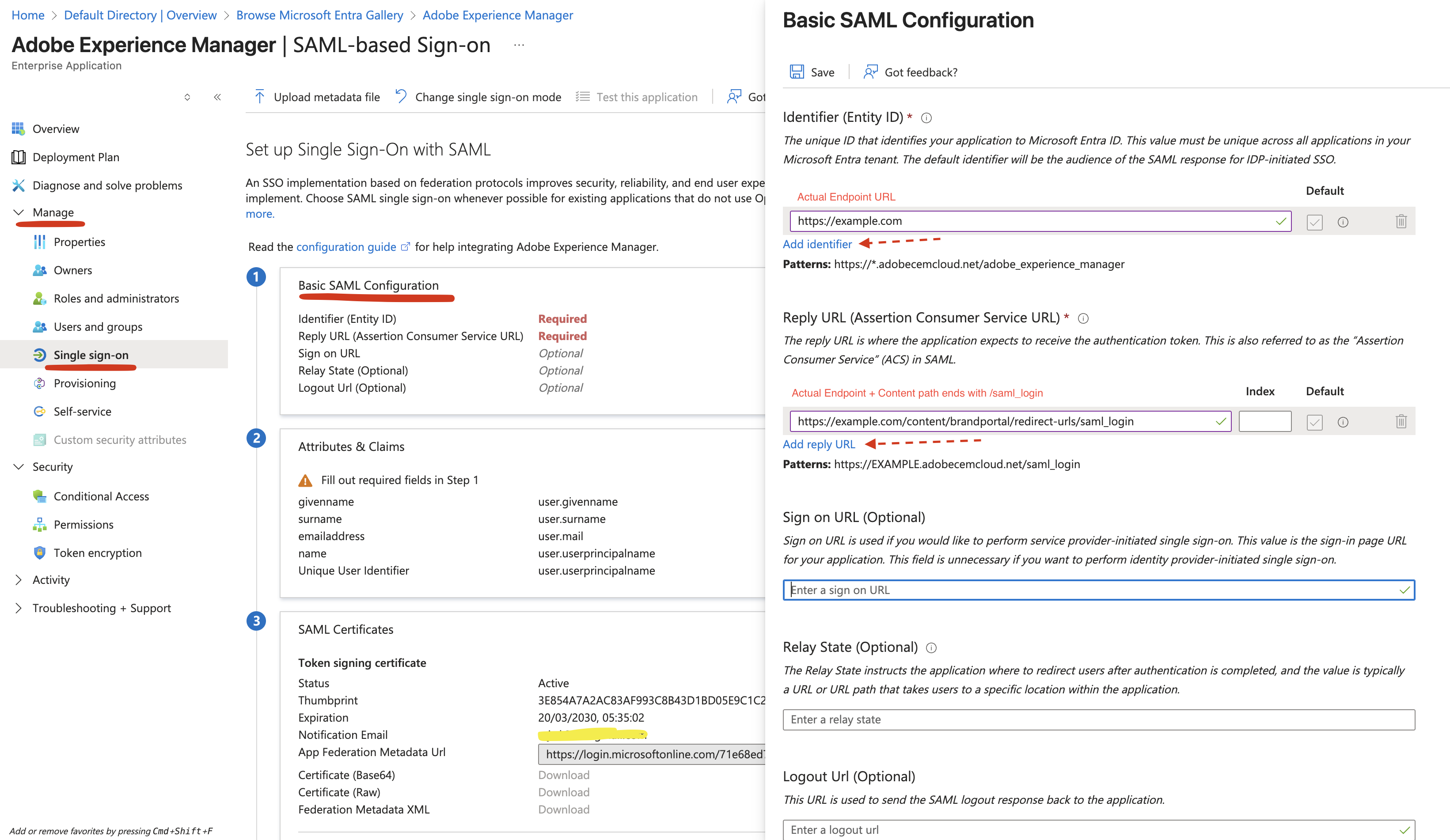Click the Add identifier link

click(x=817, y=244)
